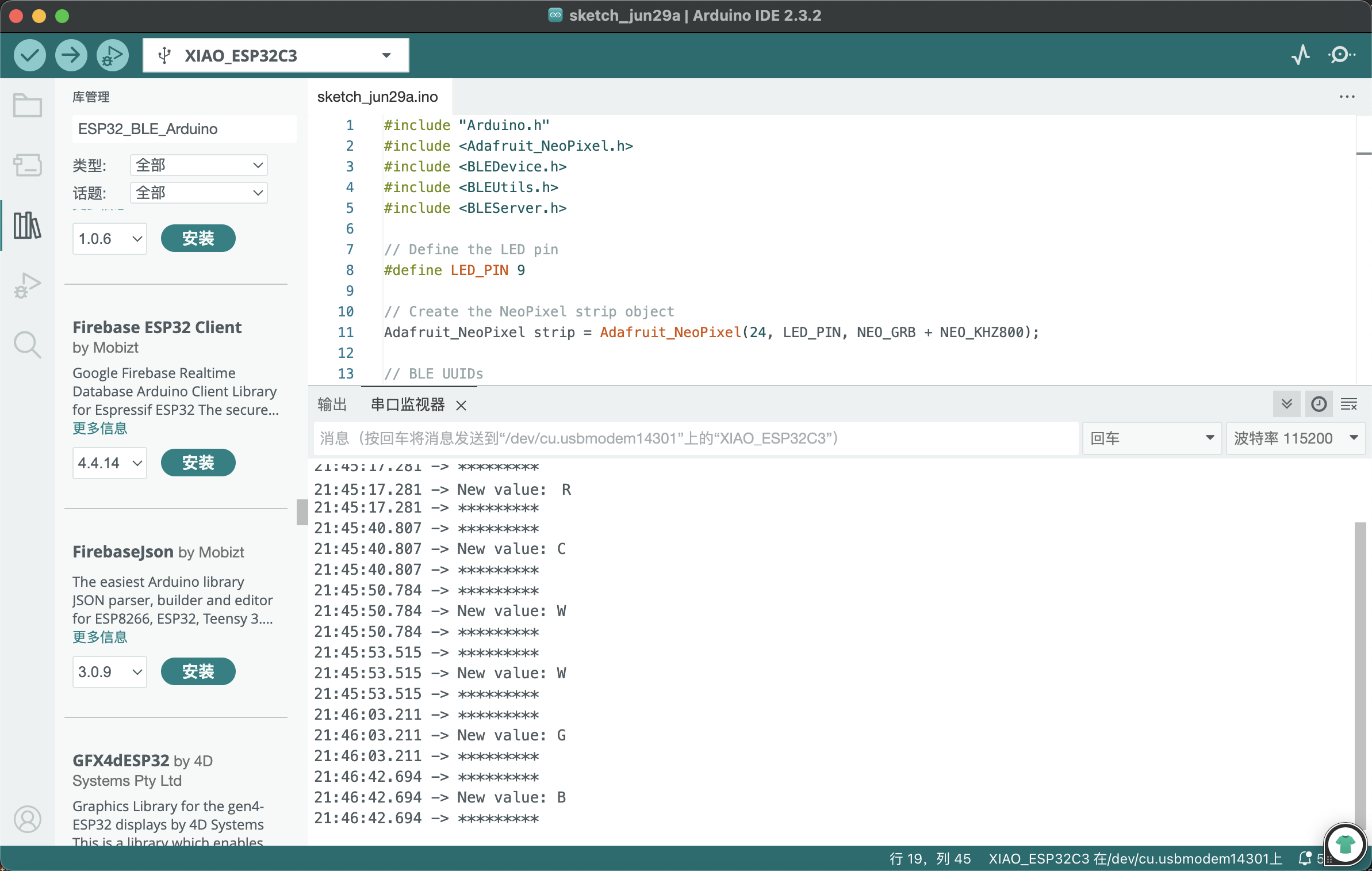
Task: Open the XIAO_ESP32C3 board selector dropdown
Action: (276, 55)
